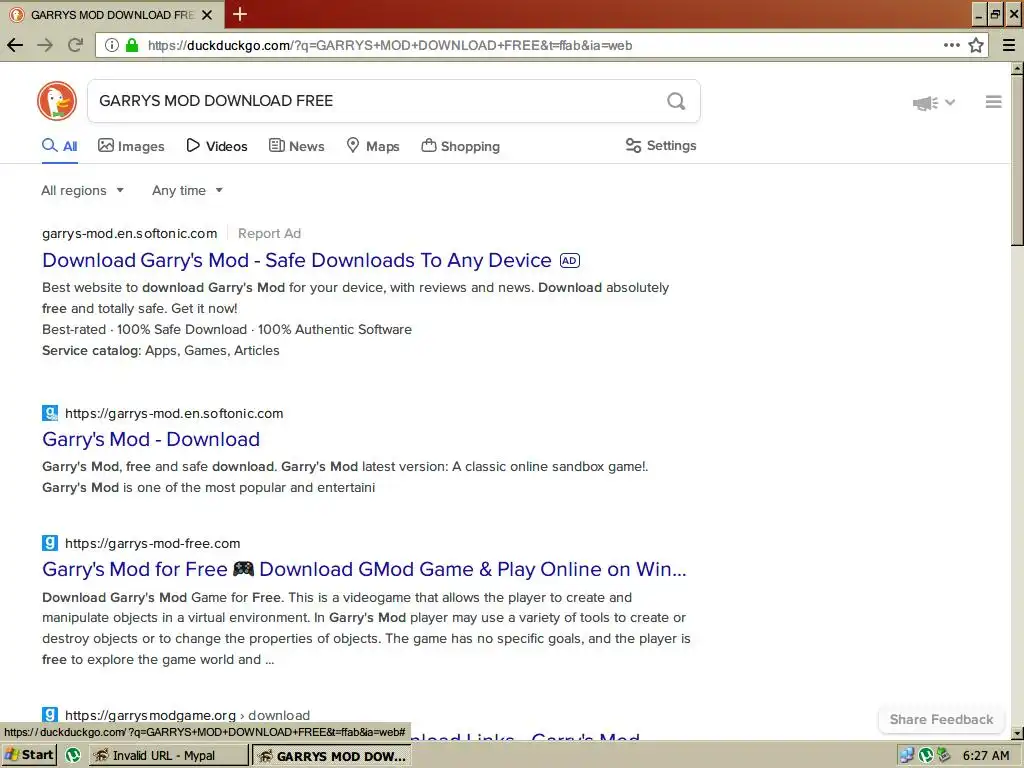Click the vertical scrollbar thumb

(1017, 161)
